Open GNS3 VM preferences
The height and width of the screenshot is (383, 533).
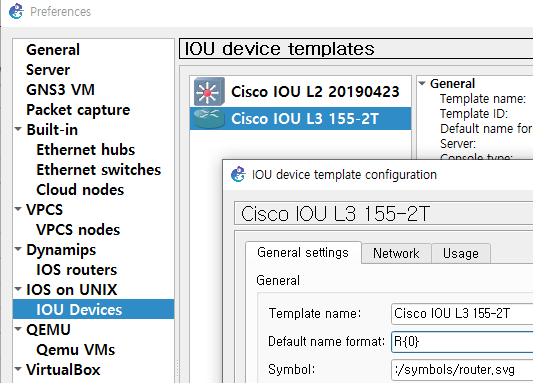pyautogui.click(x=61, y=90)
